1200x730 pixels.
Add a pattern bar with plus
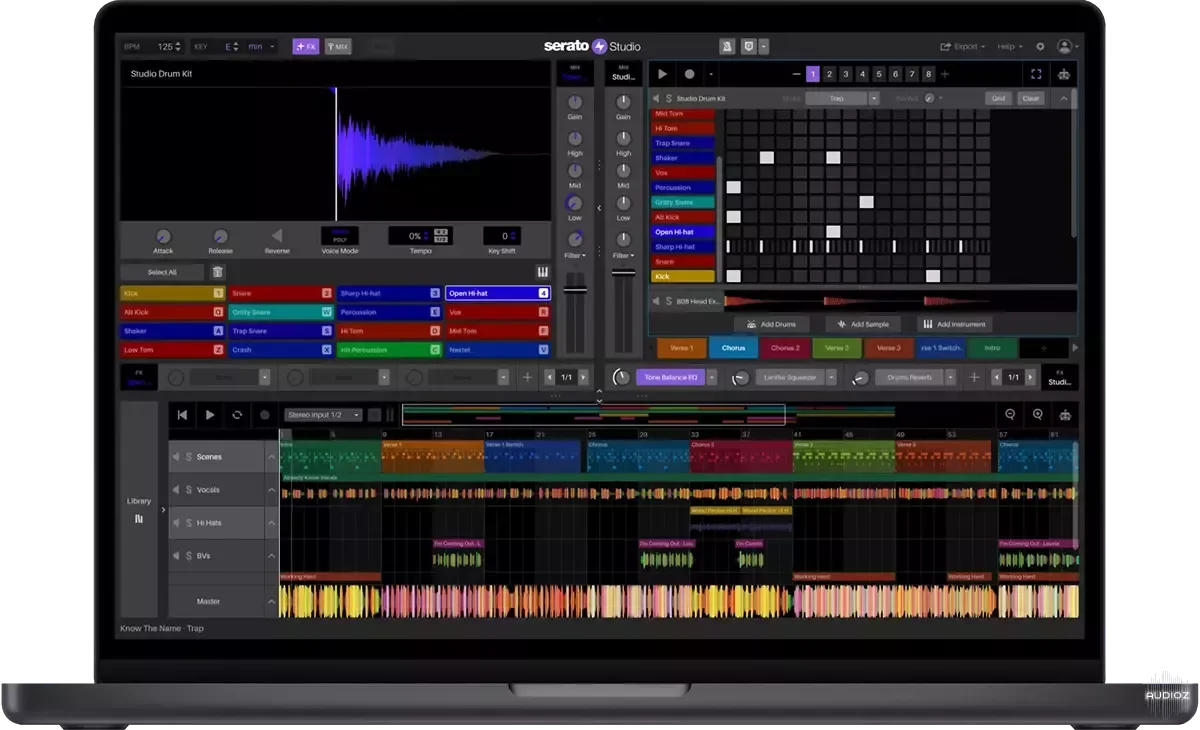(945, 74)
